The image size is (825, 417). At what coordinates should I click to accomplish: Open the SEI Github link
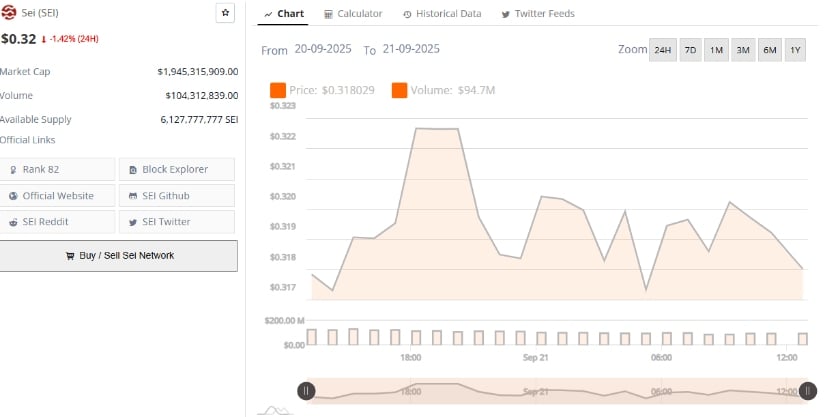pos(177,196)
